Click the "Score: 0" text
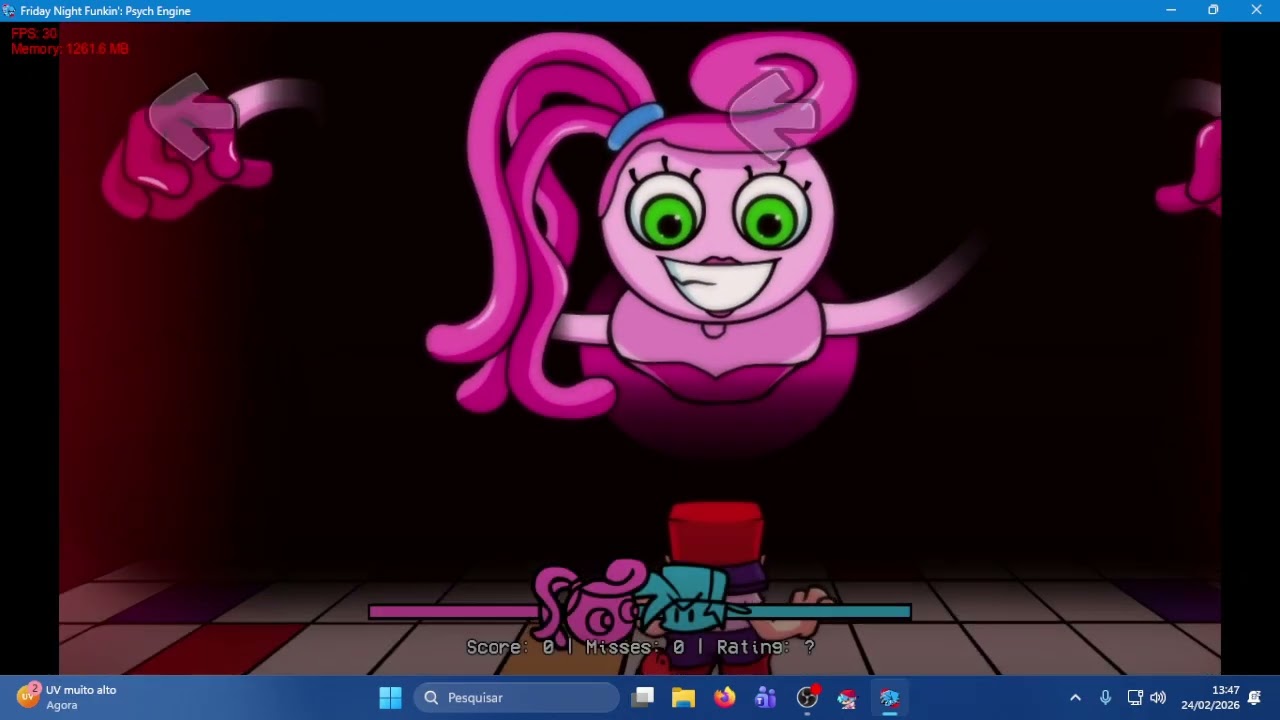 [510, 647]
